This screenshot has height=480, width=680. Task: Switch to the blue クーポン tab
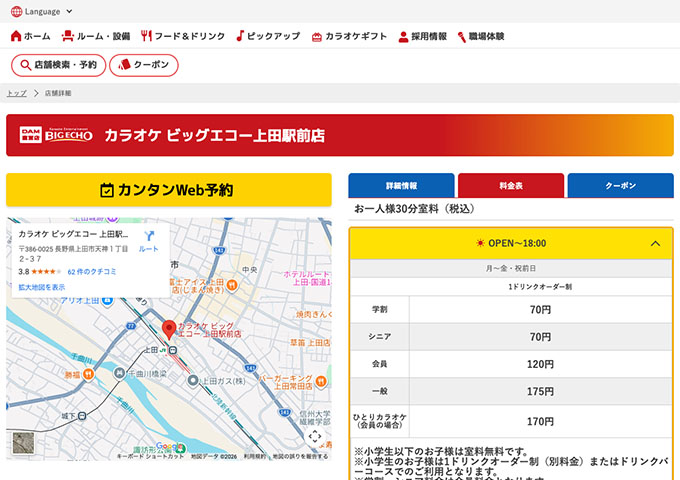click(621, 186)
